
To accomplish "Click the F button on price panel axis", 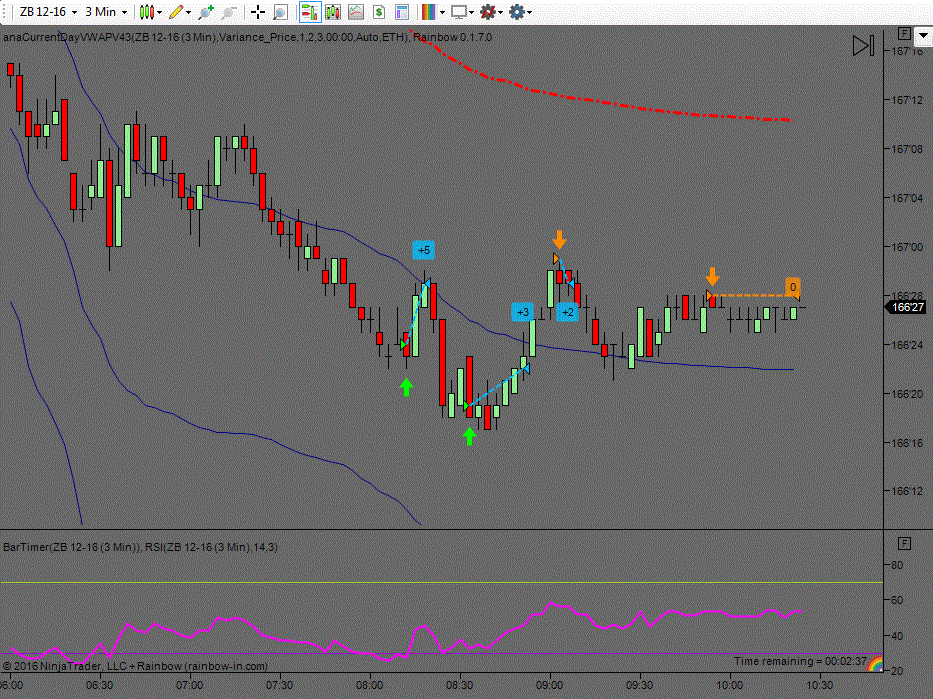I will (904, 33).
